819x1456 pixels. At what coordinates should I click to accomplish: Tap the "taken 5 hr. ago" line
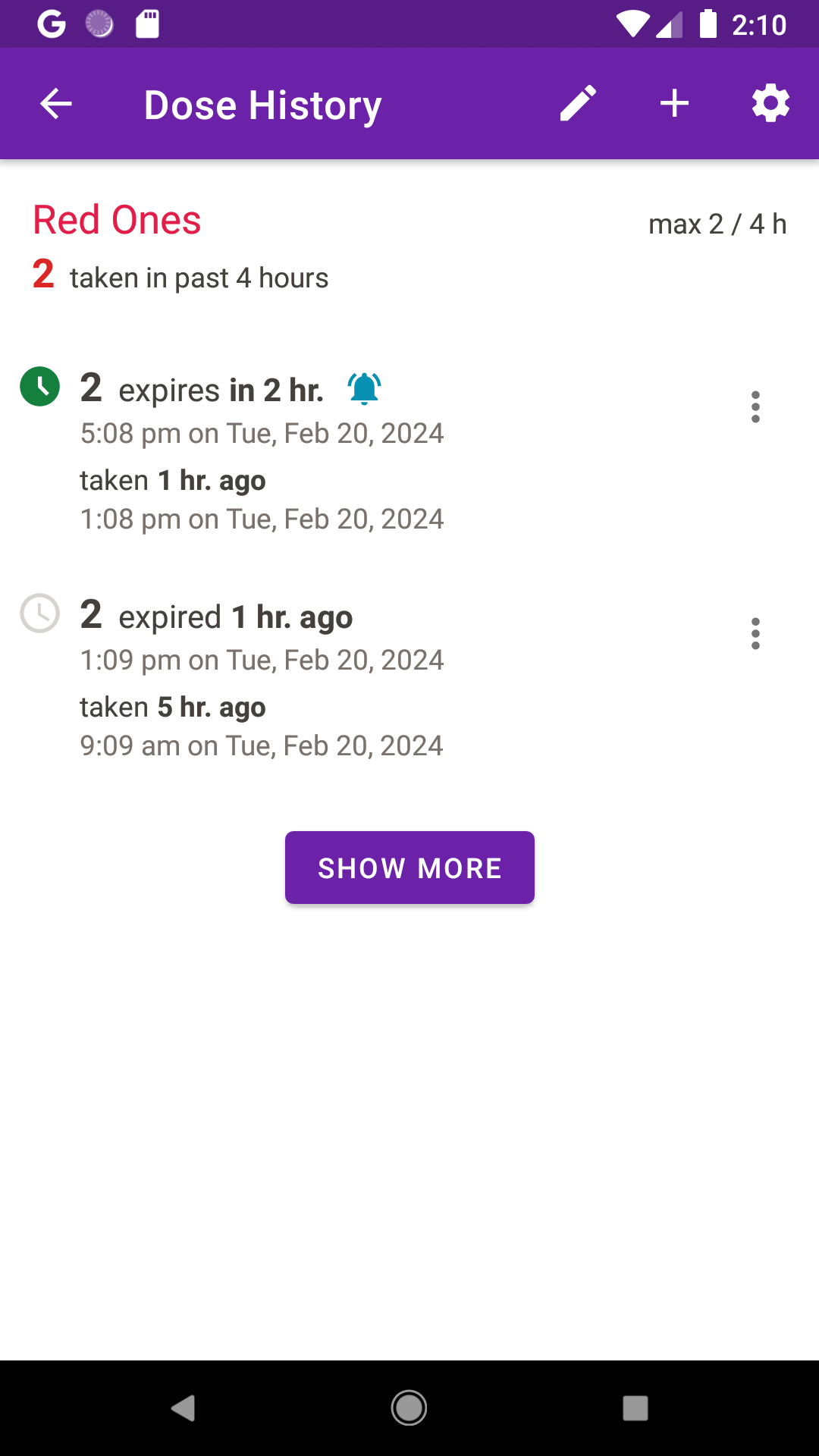click(173, 708)
